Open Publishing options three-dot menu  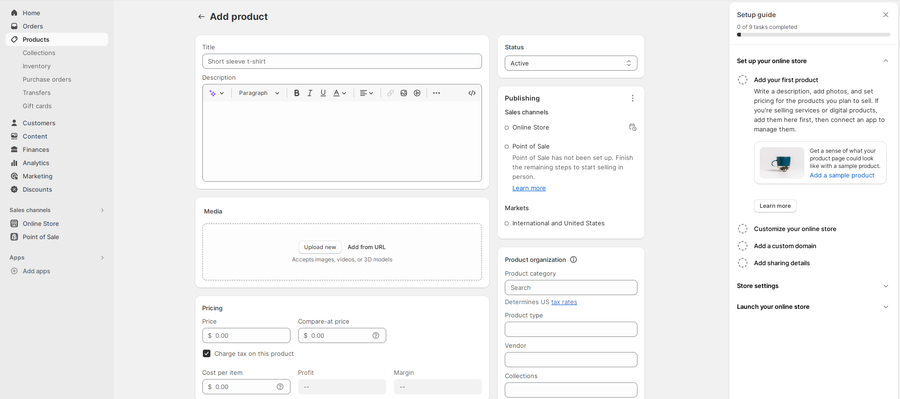(633, 98)
